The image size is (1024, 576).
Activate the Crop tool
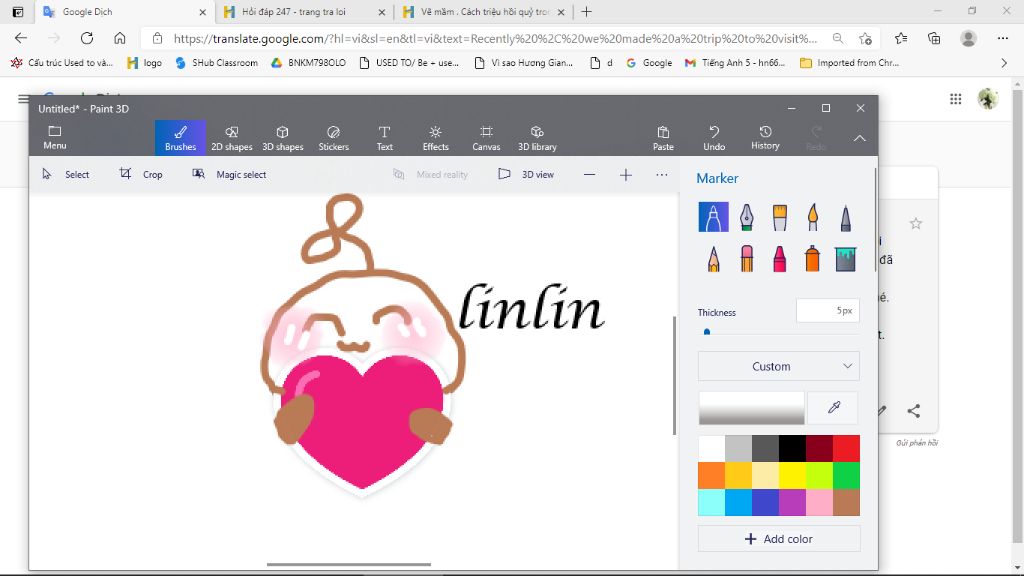click(x=140, y=174)
